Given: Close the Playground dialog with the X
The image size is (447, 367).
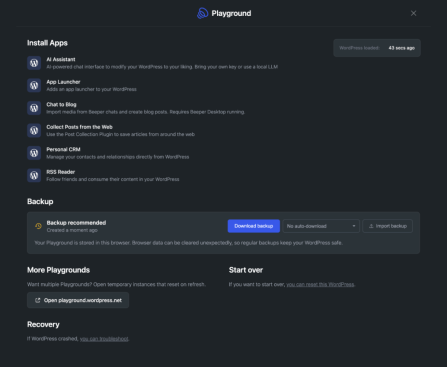Looking at the screenshot, I should (413, 13).
